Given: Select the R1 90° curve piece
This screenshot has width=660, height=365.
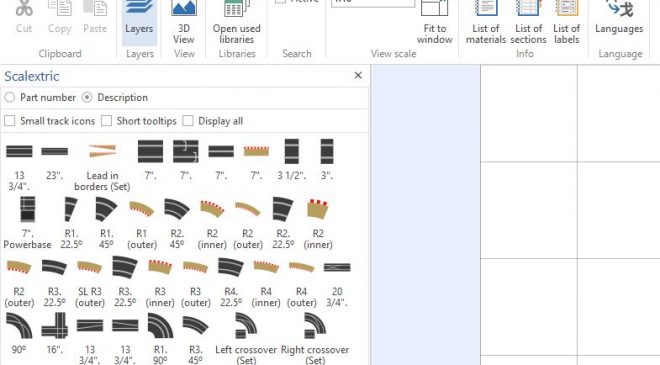Looking at the screenshot, I should (160, 338).
